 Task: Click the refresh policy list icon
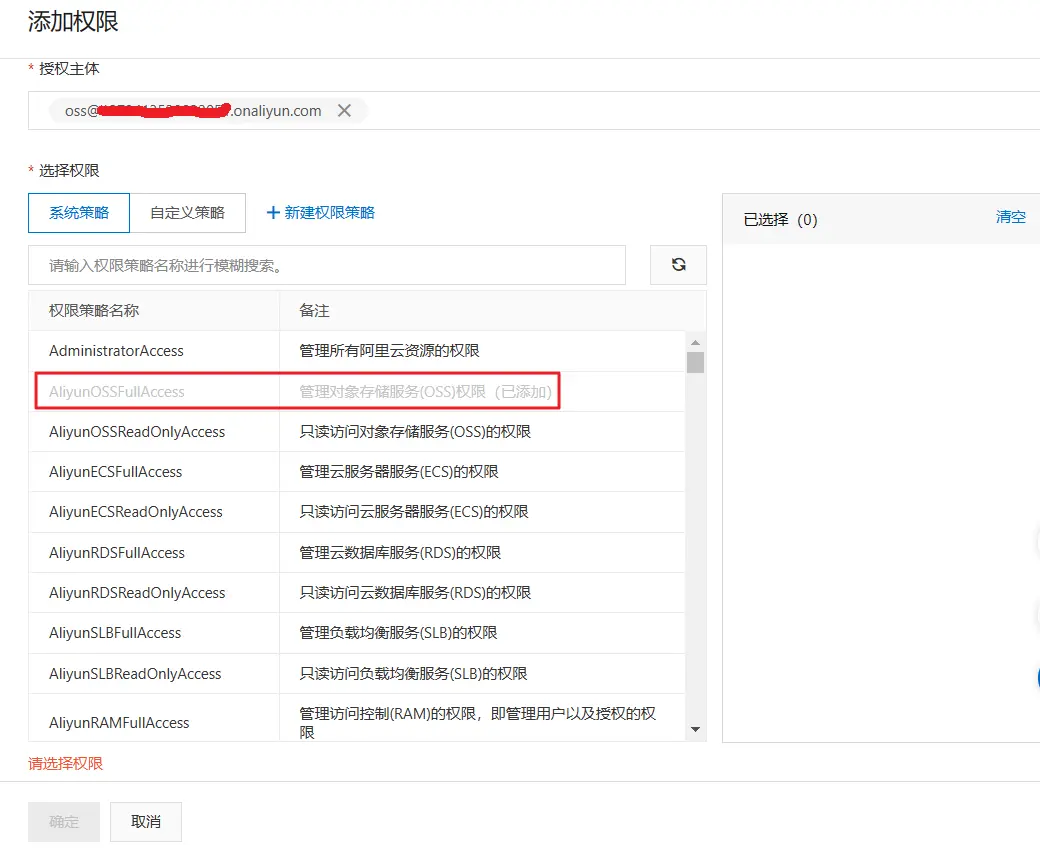[x=679, y=265]
